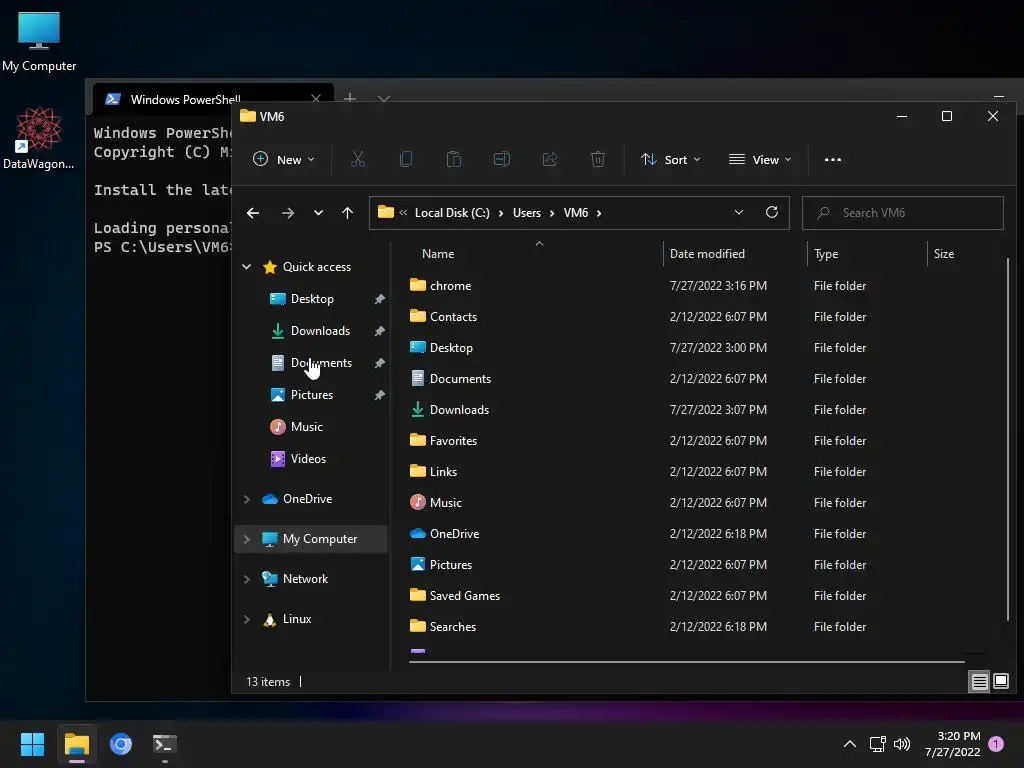This screenshot has height=768, width=1024.
Task: Click the vertical scrollbar in file list
Action: [x=1008, y=439]
